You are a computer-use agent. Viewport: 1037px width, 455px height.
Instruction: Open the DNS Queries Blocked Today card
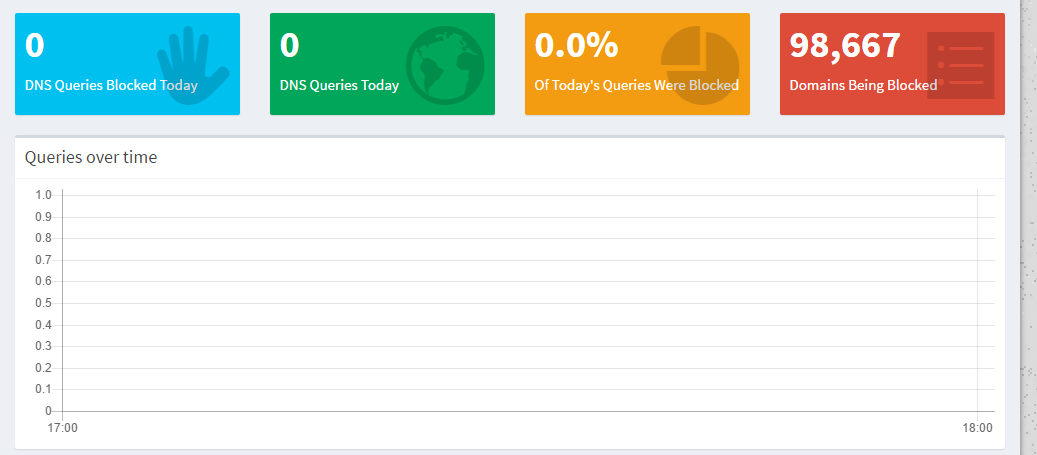coord(128,64)
